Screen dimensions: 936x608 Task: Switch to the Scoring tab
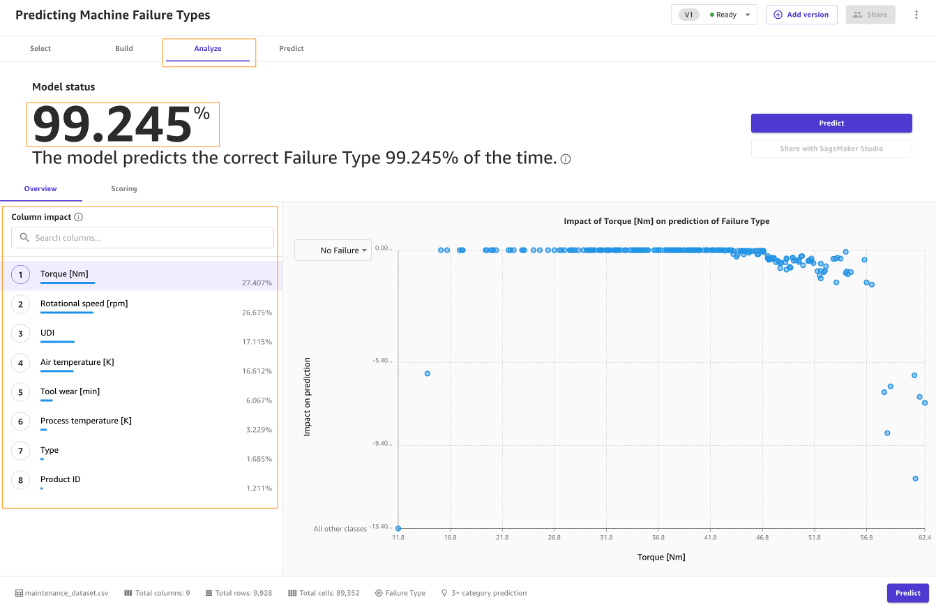(x=124, y=188)
